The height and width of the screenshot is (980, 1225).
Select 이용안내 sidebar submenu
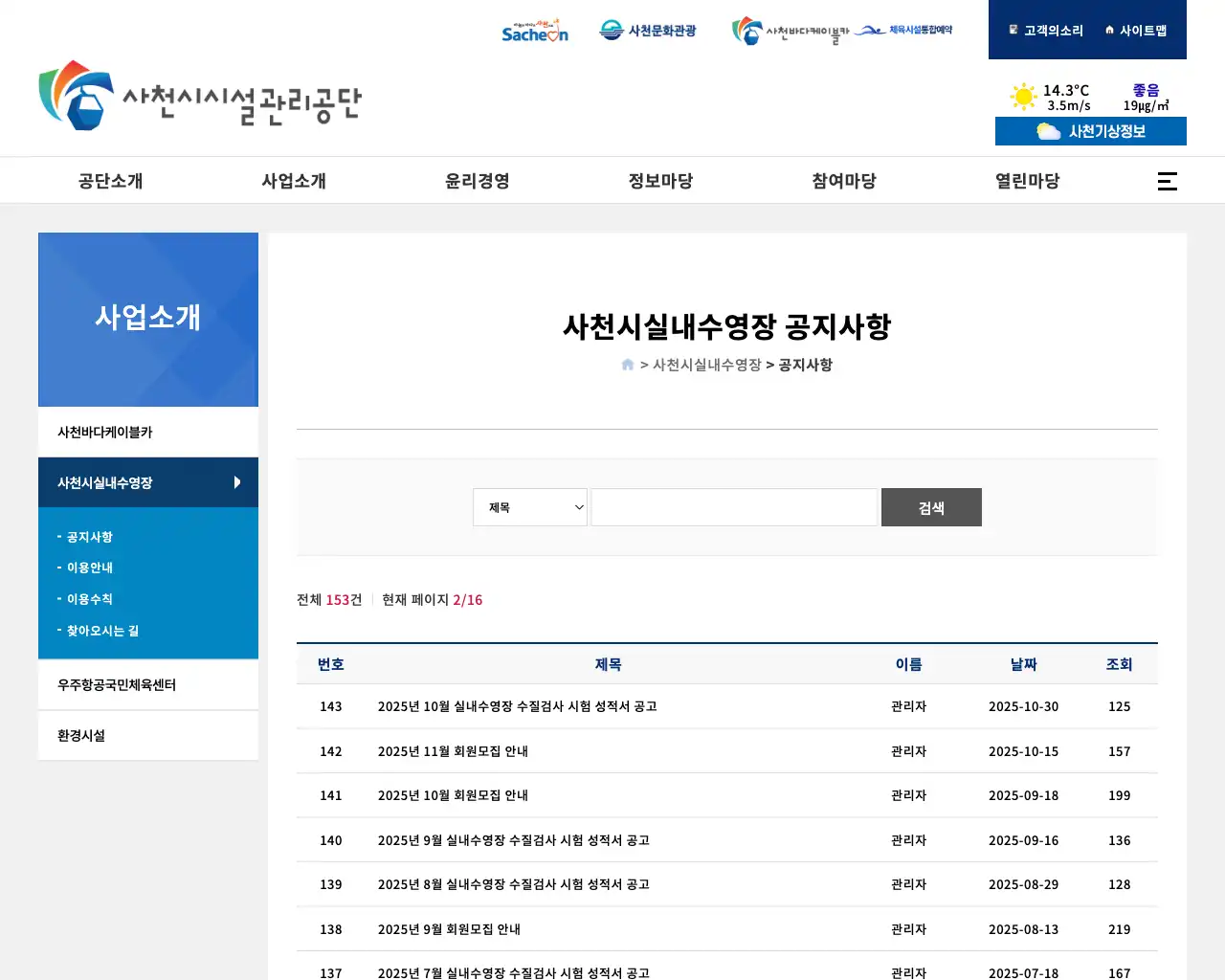pos(89,568)
